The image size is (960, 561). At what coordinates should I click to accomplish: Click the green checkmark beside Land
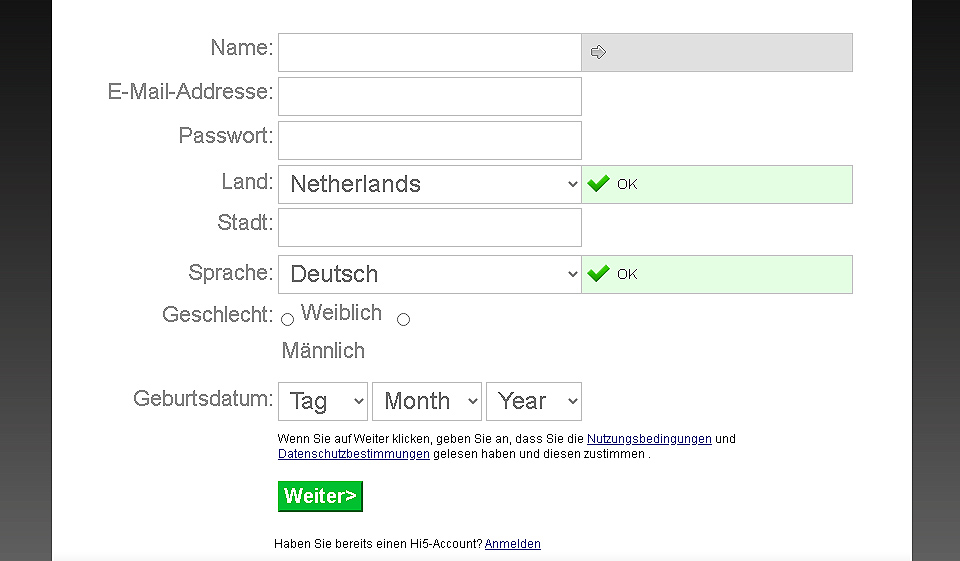click(598, 184)
